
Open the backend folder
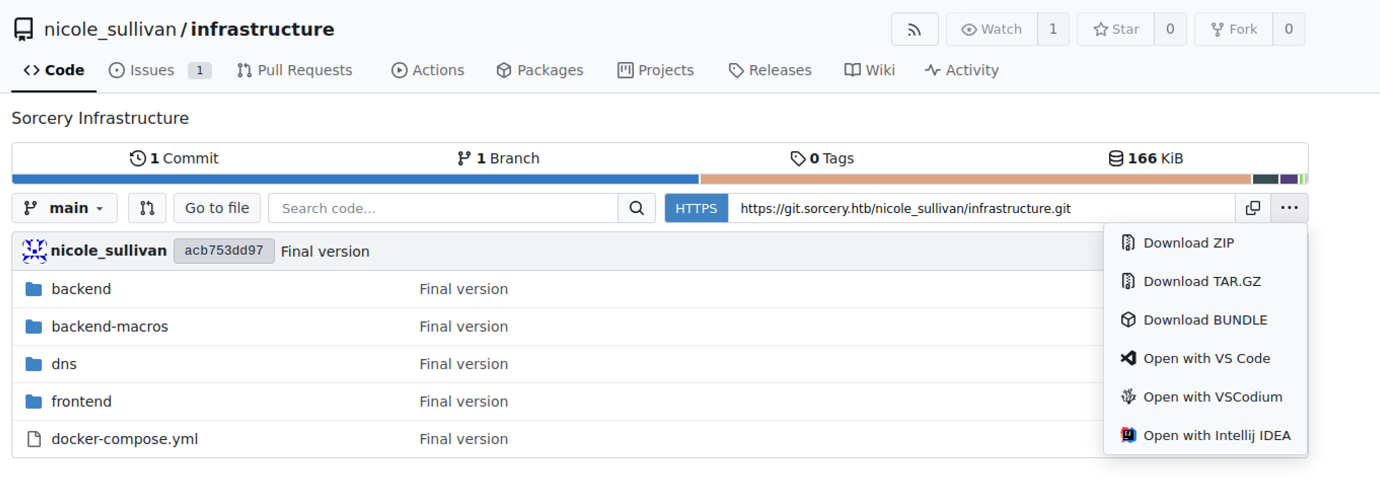click(81, 289)
